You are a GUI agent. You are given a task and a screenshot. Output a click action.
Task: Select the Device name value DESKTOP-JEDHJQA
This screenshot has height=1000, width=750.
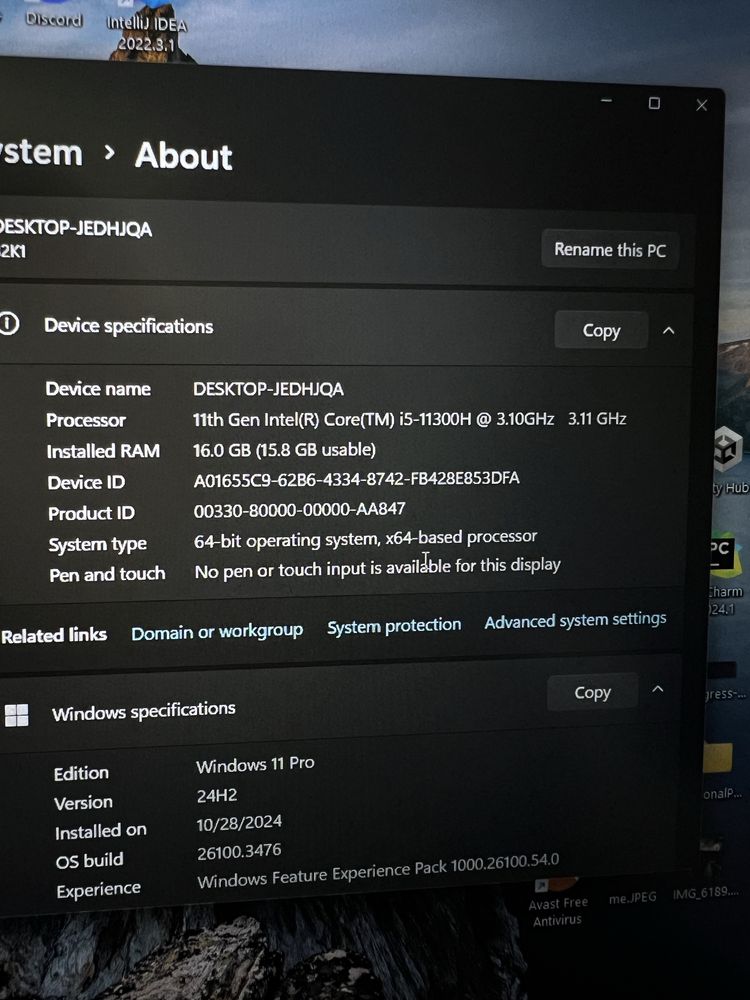click(x=268, y=389)
